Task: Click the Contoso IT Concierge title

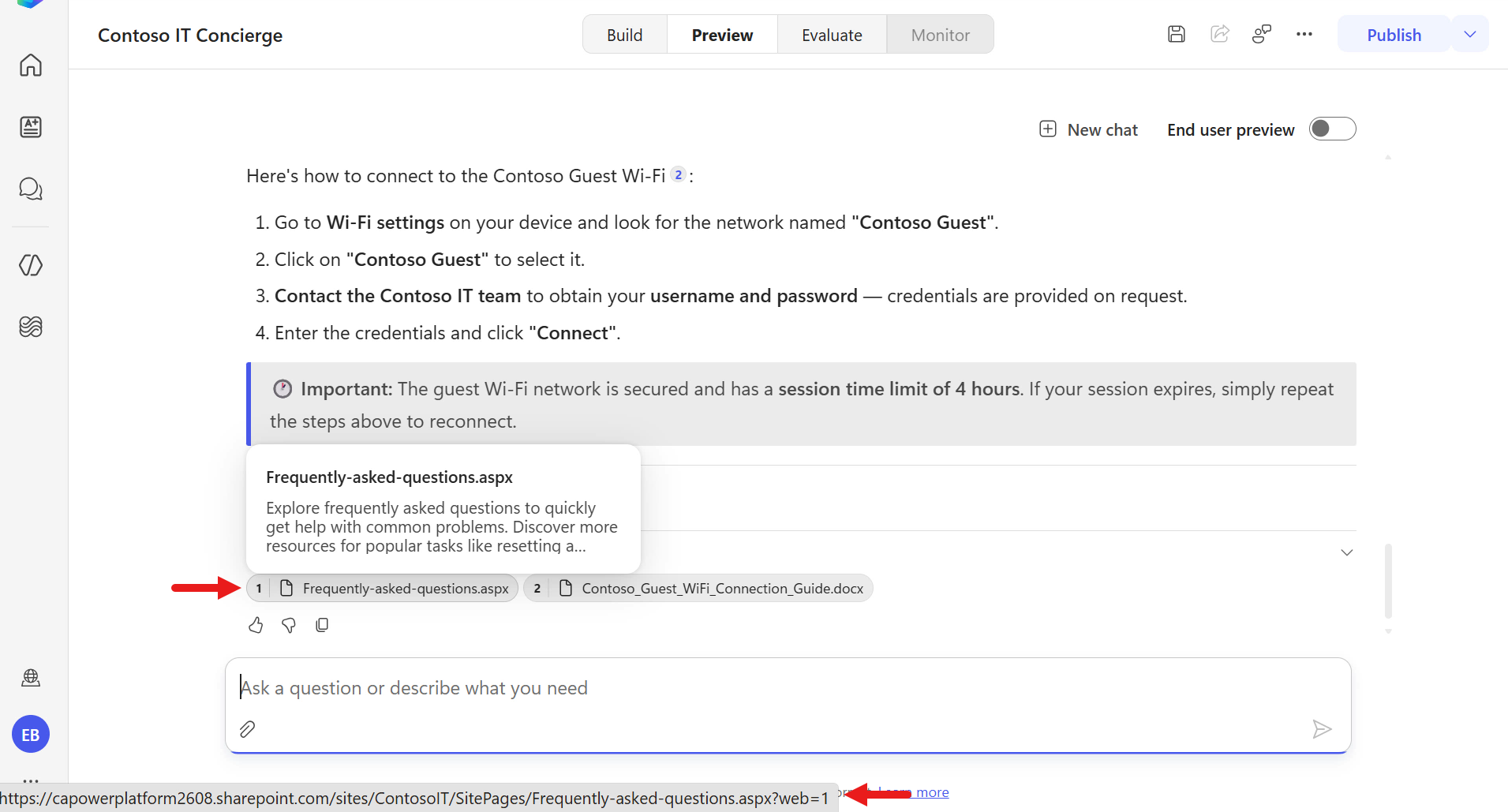Action: click(190, 36)
